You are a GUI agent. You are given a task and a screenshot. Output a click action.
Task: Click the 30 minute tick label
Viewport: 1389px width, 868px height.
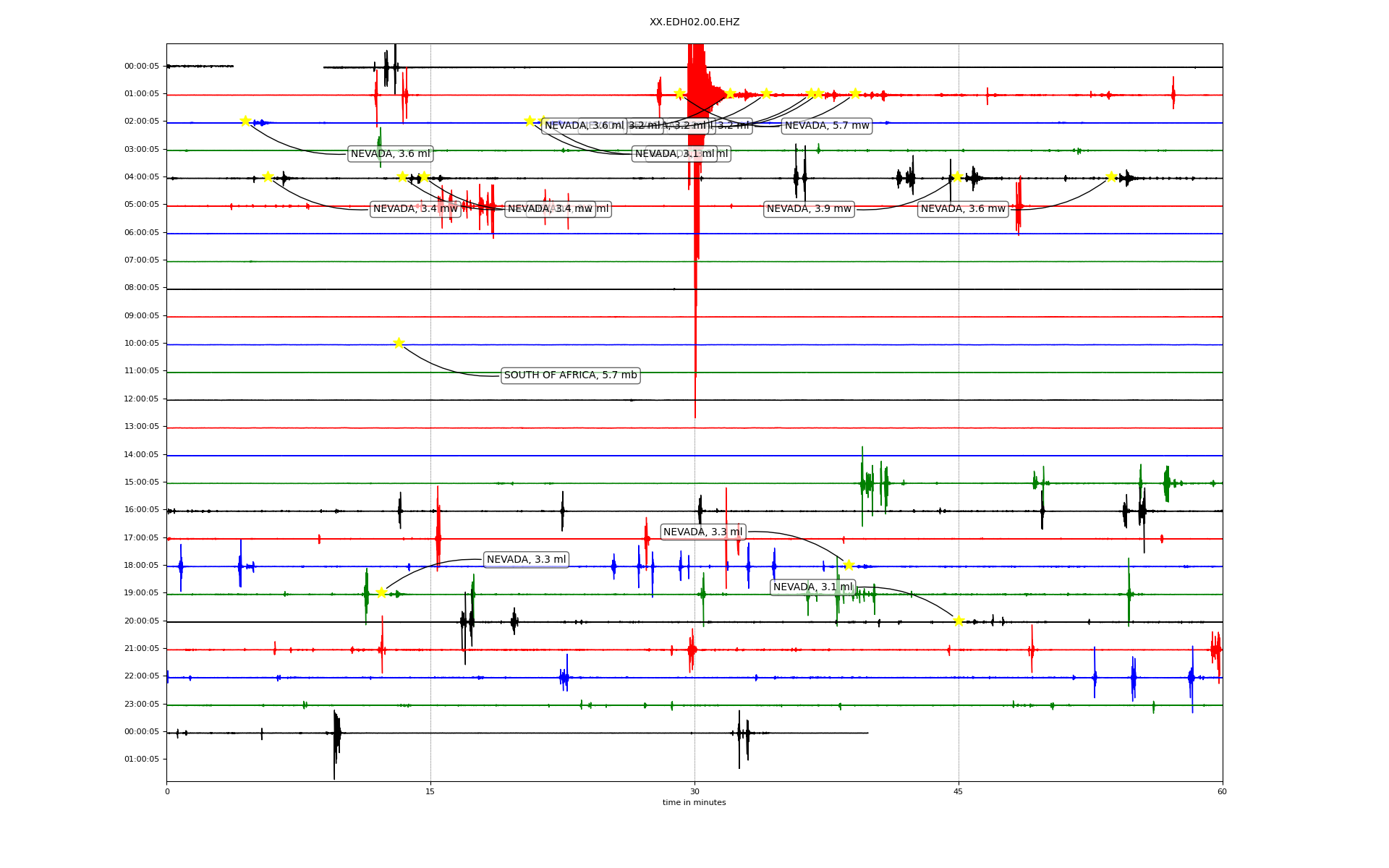coord(694,791)
